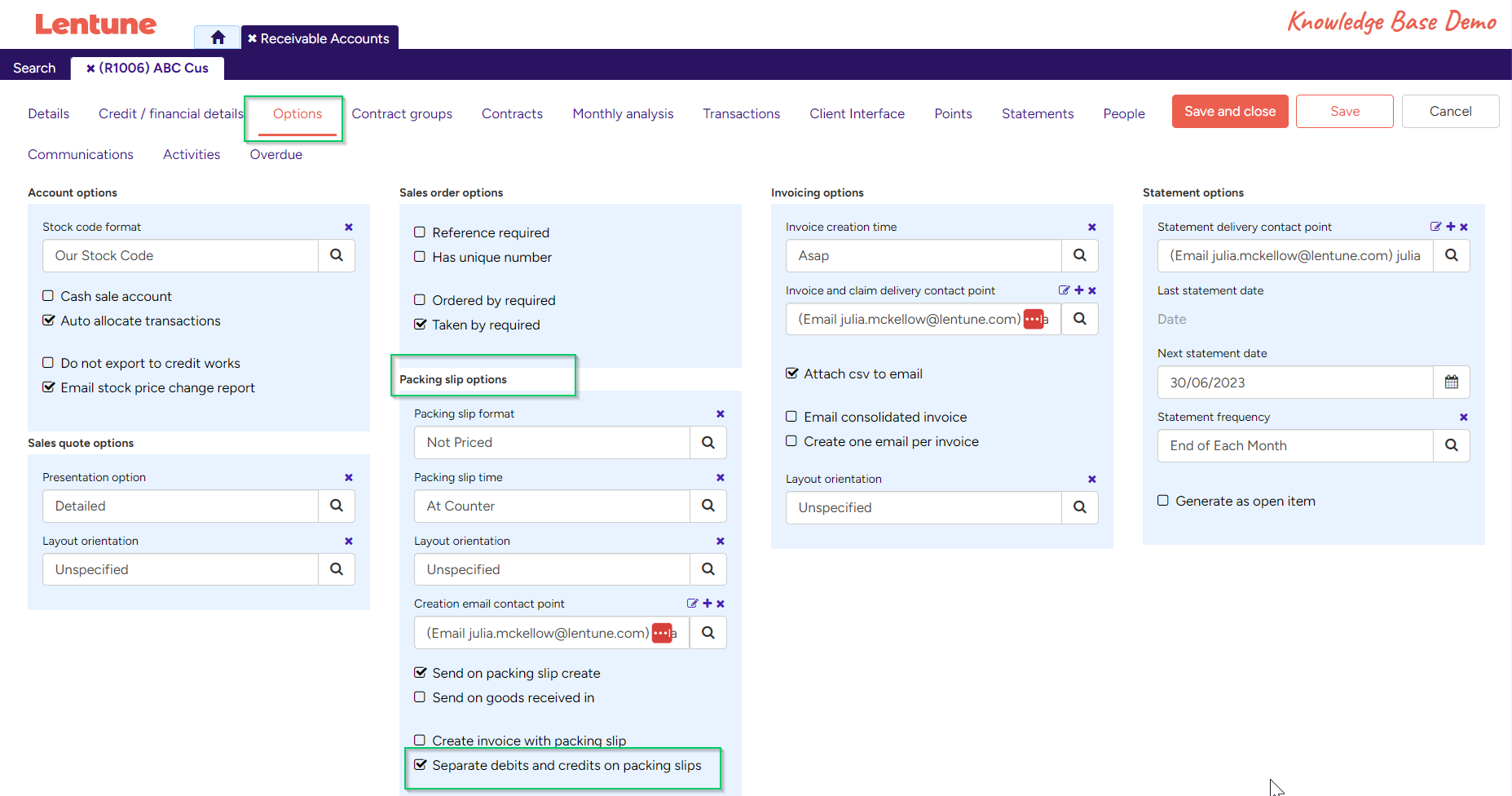
Task: Open Next statement date calendar
Action: pyautogui.click(x=1452, y=382)
